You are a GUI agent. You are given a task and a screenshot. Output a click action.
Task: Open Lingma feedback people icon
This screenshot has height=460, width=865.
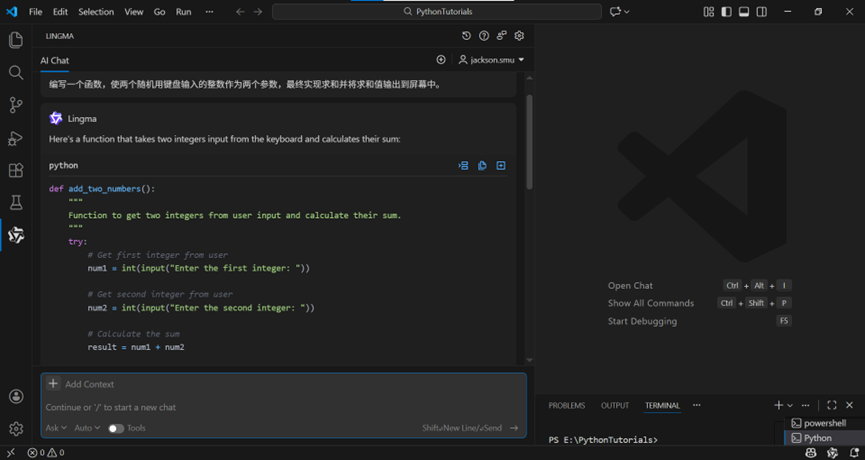[x=501, y=36]
